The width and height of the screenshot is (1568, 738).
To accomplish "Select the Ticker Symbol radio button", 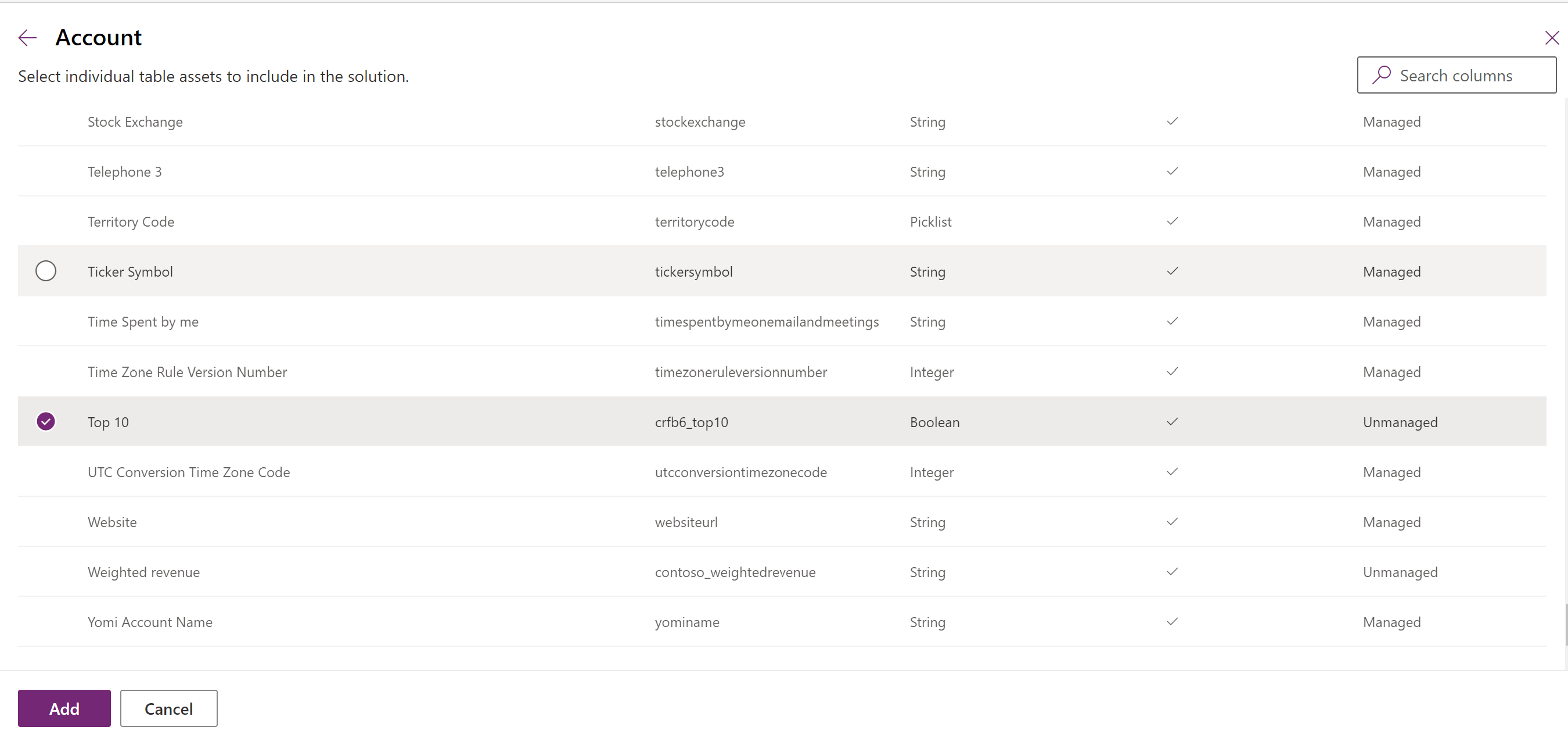I will 46,272.
